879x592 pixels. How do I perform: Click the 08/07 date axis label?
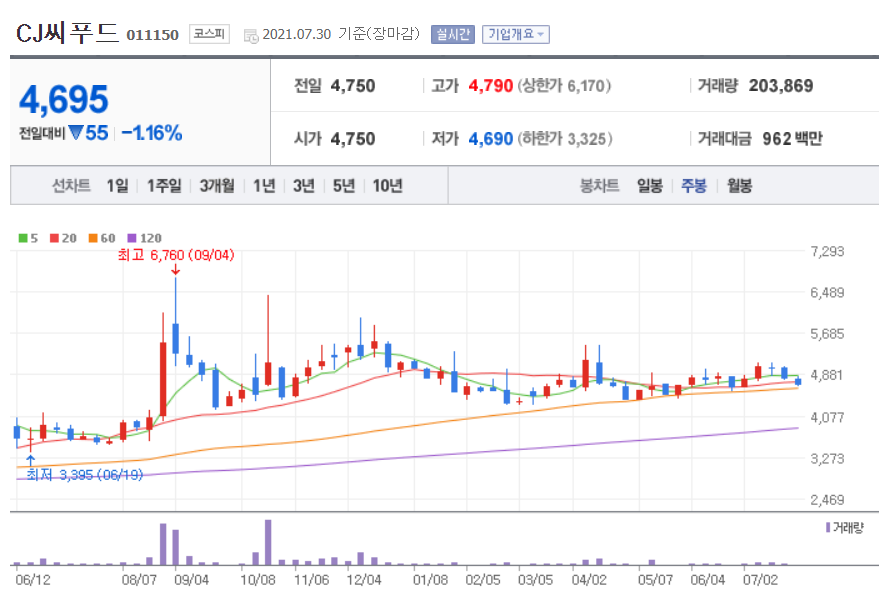point(139,580)
